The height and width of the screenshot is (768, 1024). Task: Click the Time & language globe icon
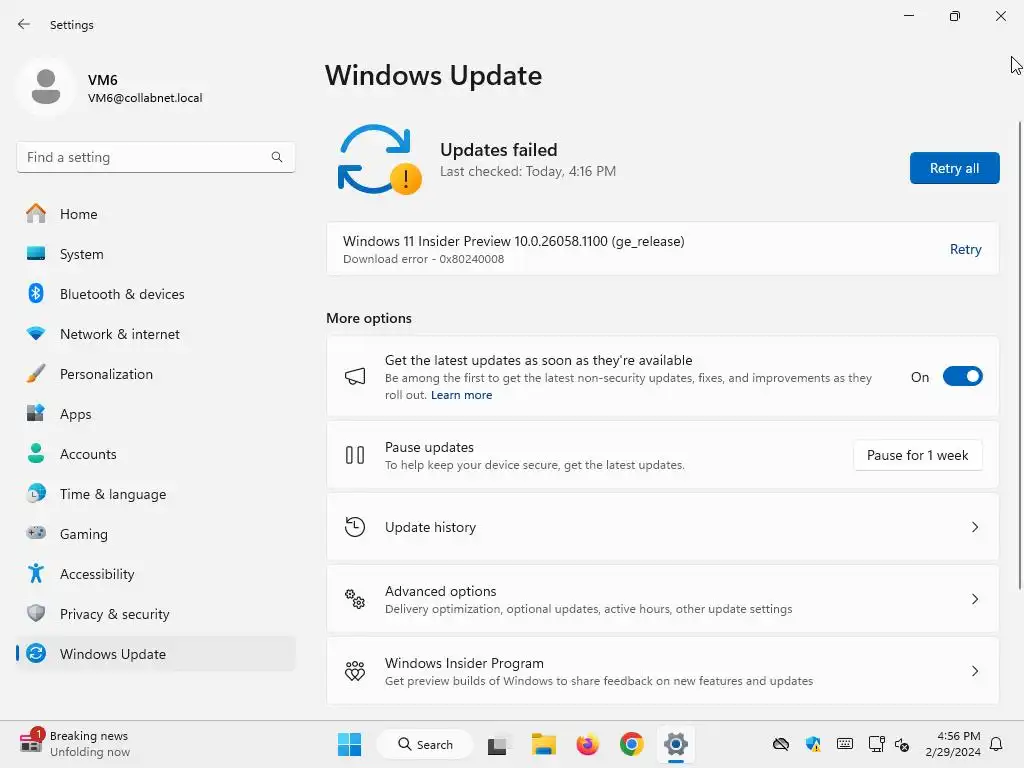point(36,494)
